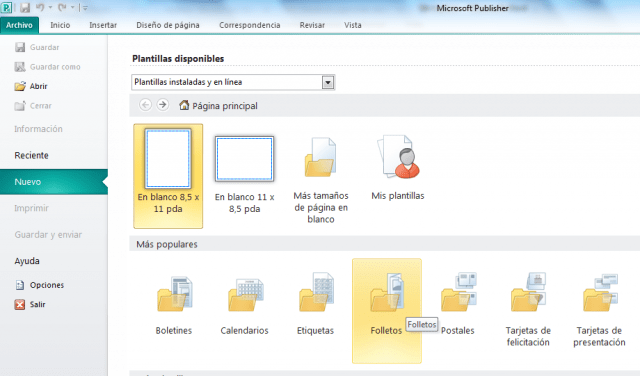Click the Página principal text link
Image resolution: width=640 pixels, height=376 pixels.
point(225,106)
